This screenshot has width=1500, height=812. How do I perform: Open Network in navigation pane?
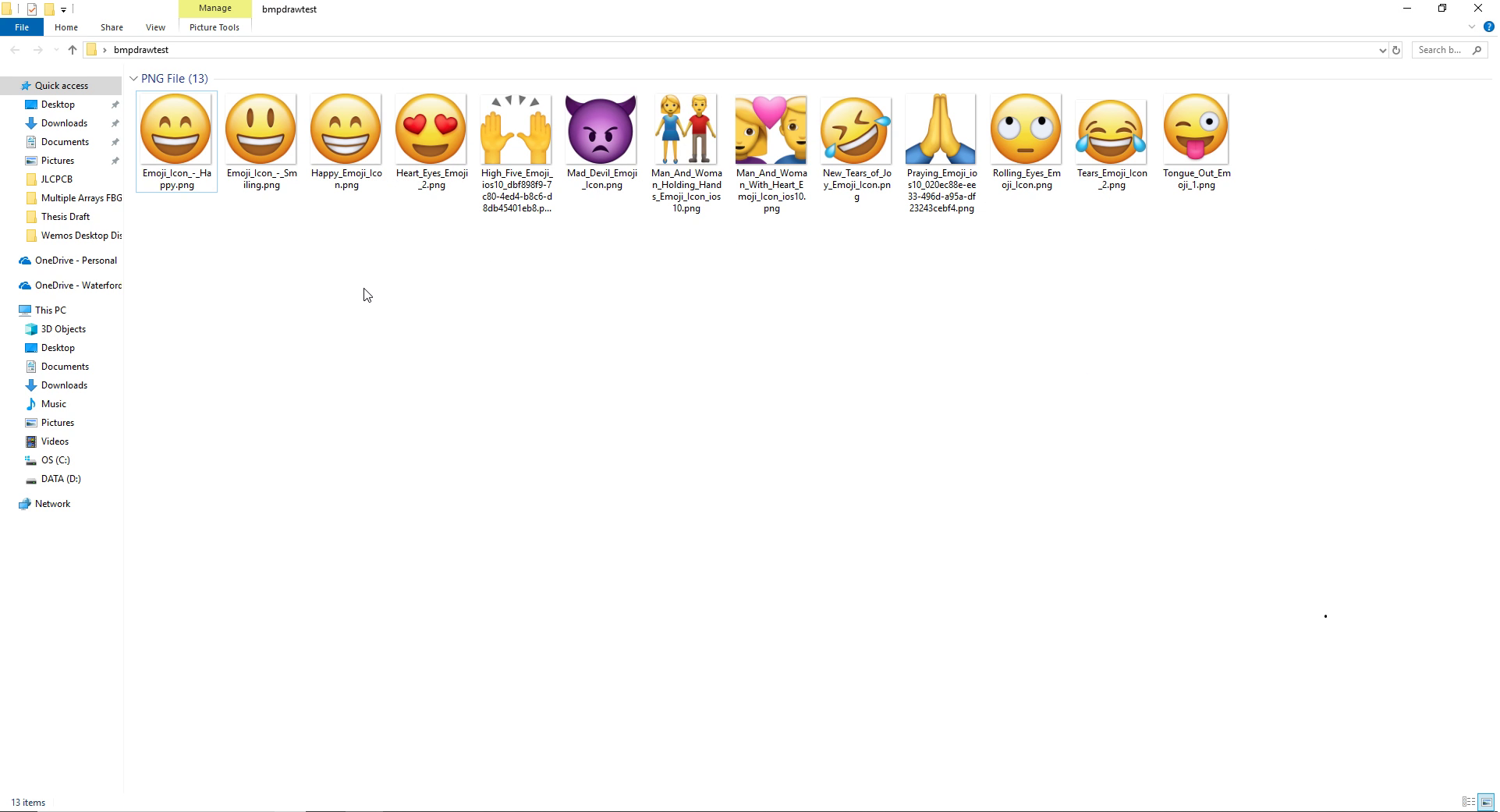click(52, 504)
